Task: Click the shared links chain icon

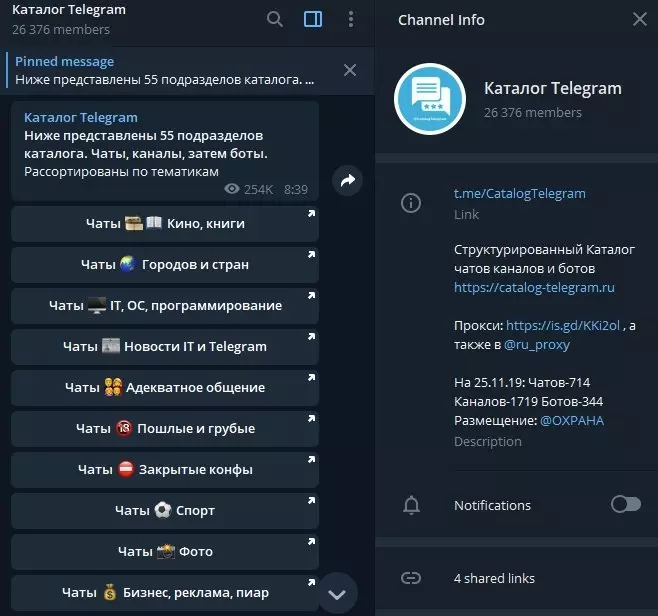Action: tap(411, 578)
